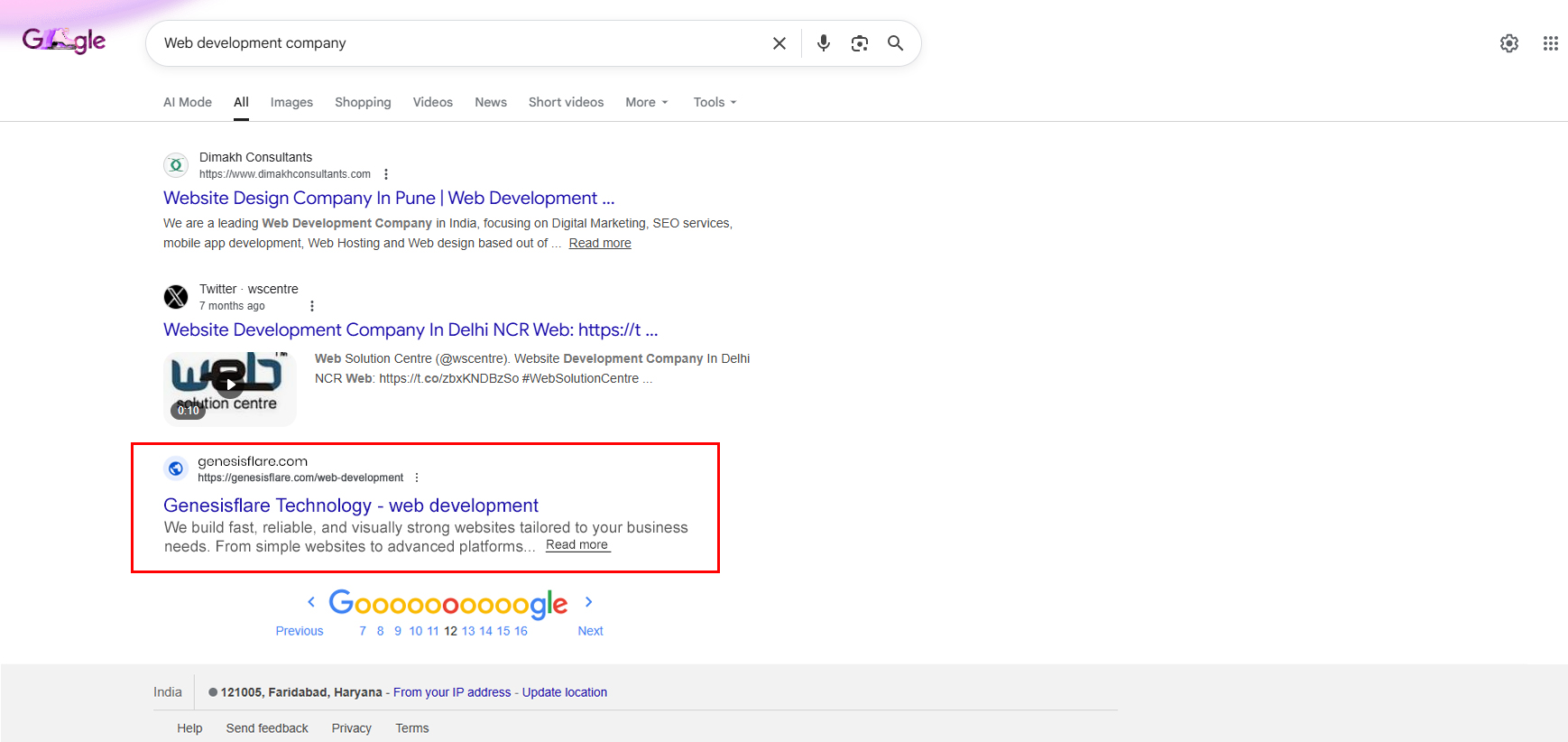Expand the Tools dropdown
Viewport: 1568px width, 742px height.
(x=715, y=102)
